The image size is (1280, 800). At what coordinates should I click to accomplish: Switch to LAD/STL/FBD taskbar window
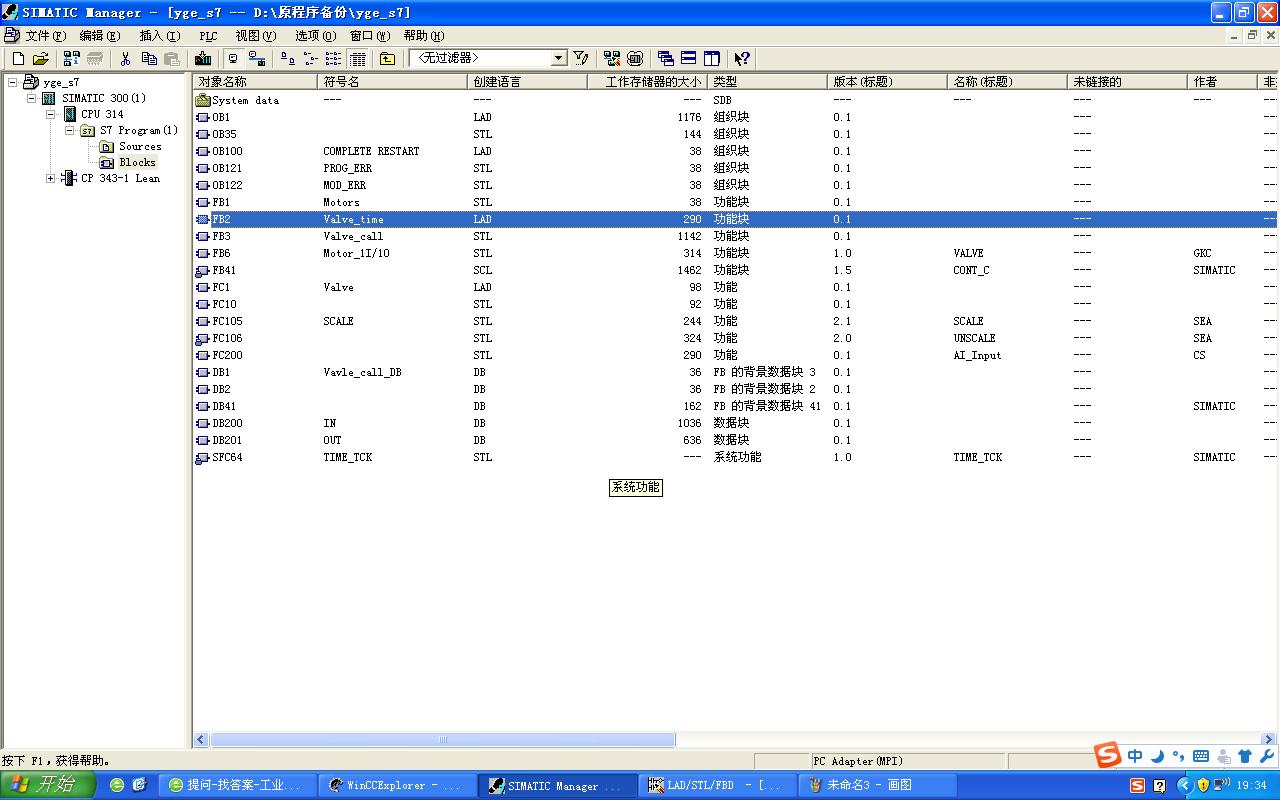coord(716,786)
